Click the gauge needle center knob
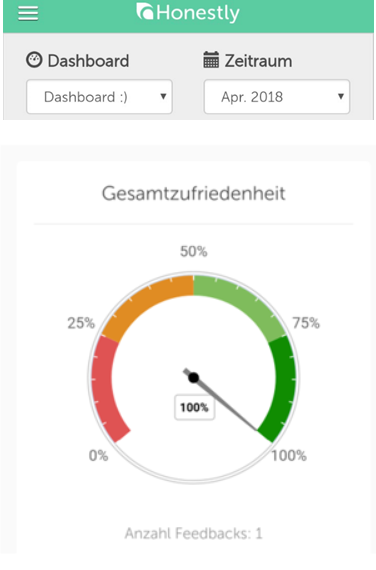Screen dimensions: 376x570 pyautogui.click(x=193, y=378)
